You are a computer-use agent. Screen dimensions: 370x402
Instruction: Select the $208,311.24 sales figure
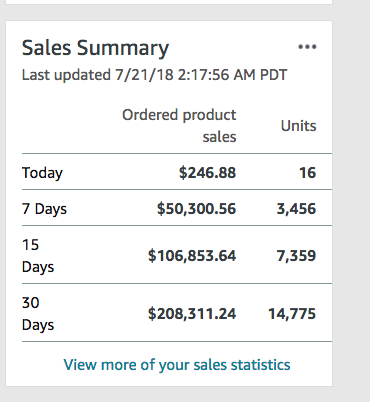[x=192, y=314]
